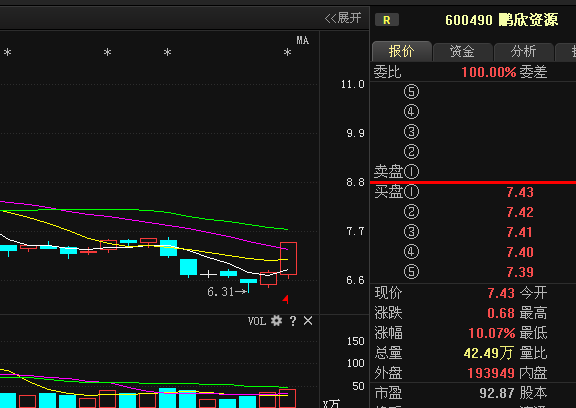Click the stock name 600490 鹏欣资源
The image size is (576, 408).
tap(501, 20)
